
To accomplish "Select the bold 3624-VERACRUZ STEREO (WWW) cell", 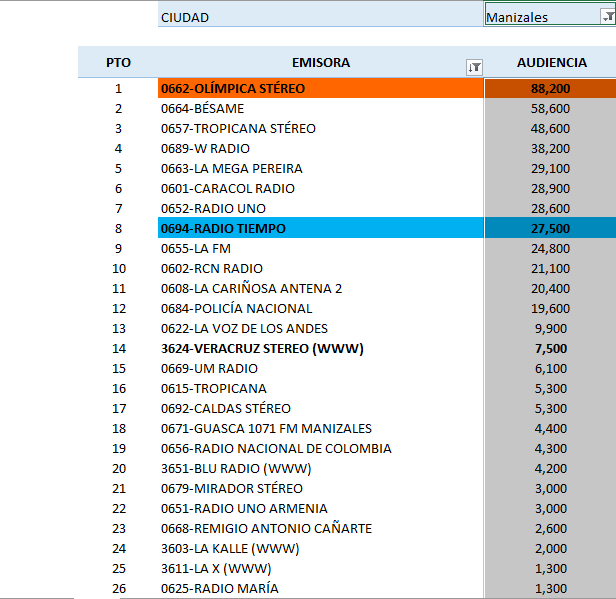I will 321,349.
